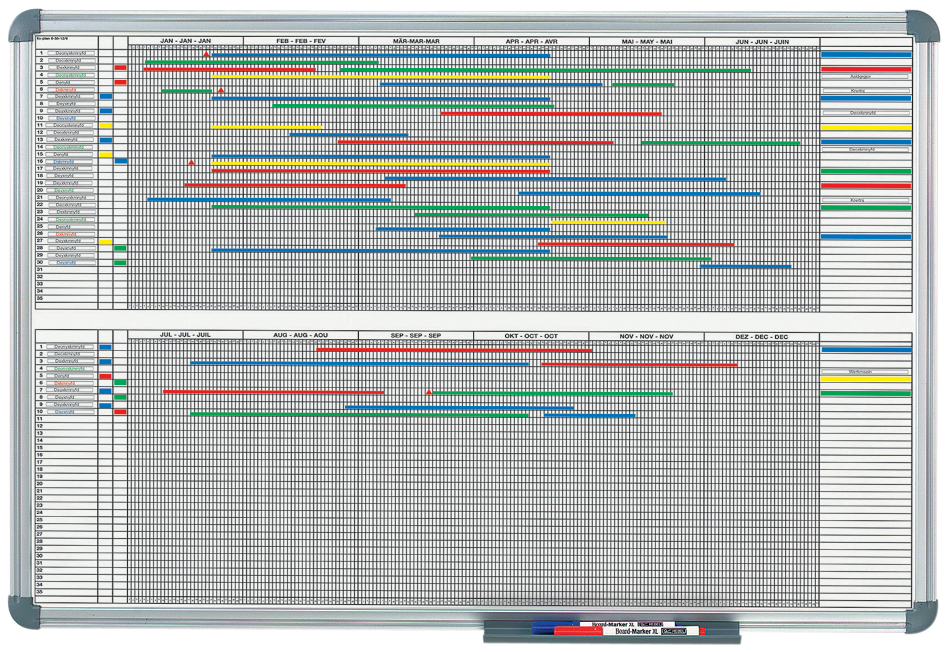Click the blue bar in top planner row 30
Screen dimensions: 945x652
pyautogui.click(x=746, y=266)
